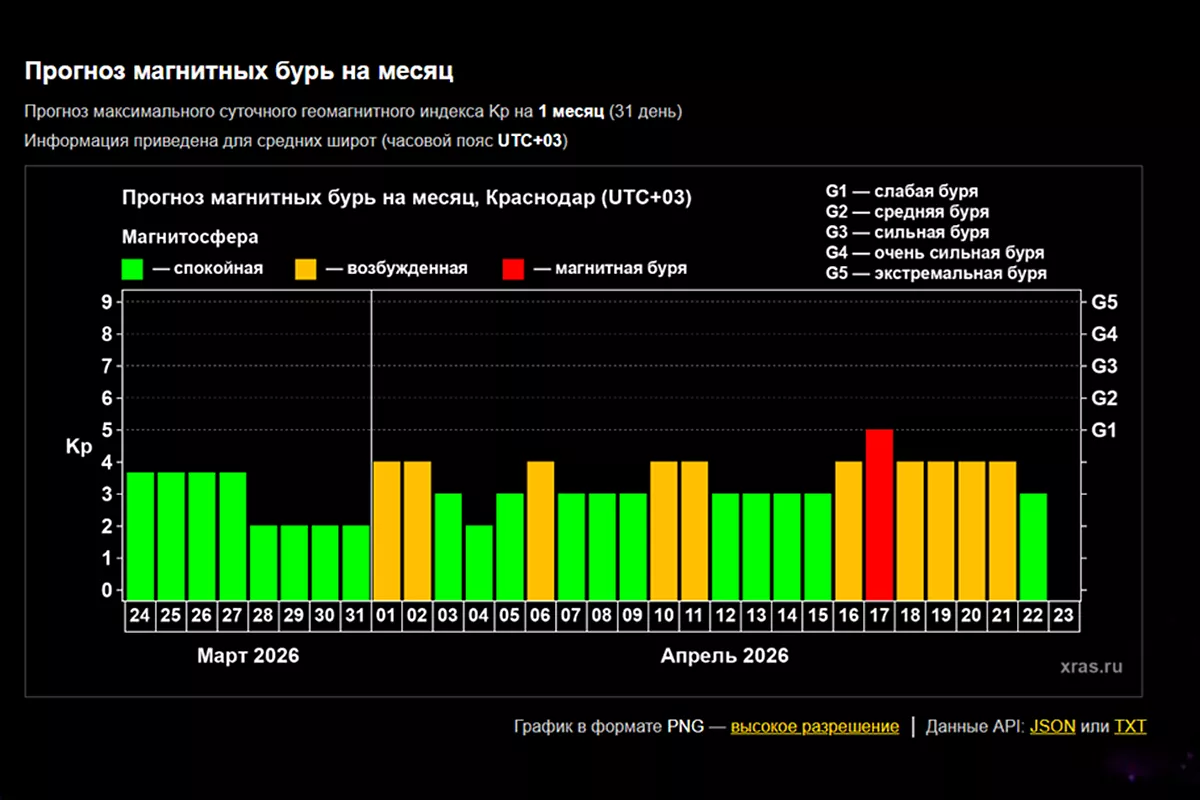Click the Март 2026 month label
The width and height of the screenshot is (1200, 800).
tap(248, 656)
